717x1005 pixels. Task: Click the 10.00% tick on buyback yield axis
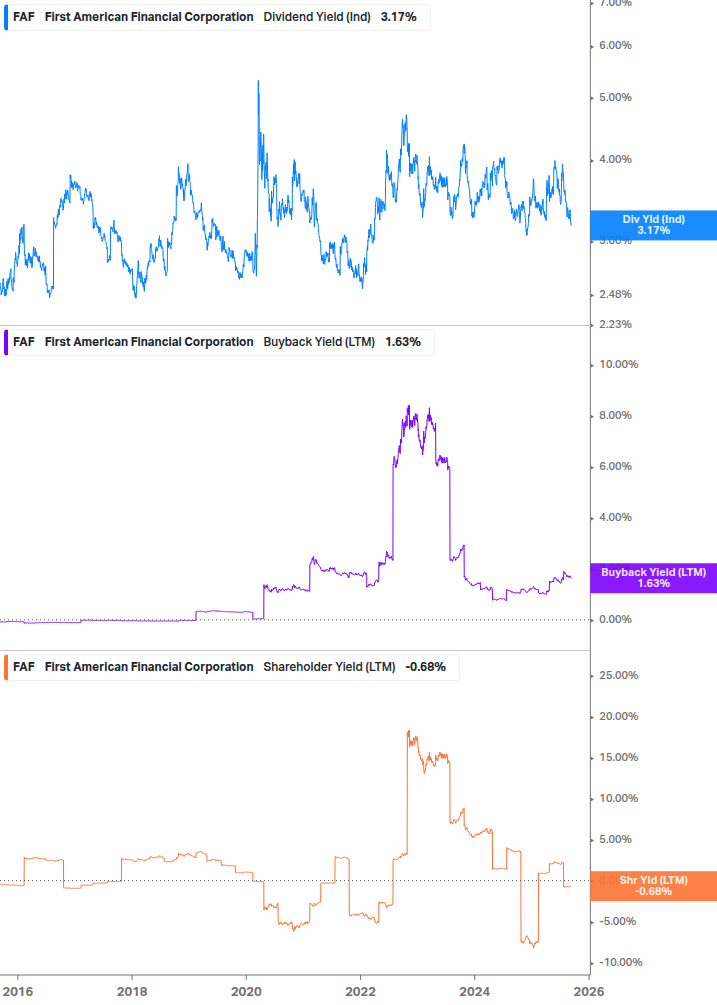coord(618,365)
